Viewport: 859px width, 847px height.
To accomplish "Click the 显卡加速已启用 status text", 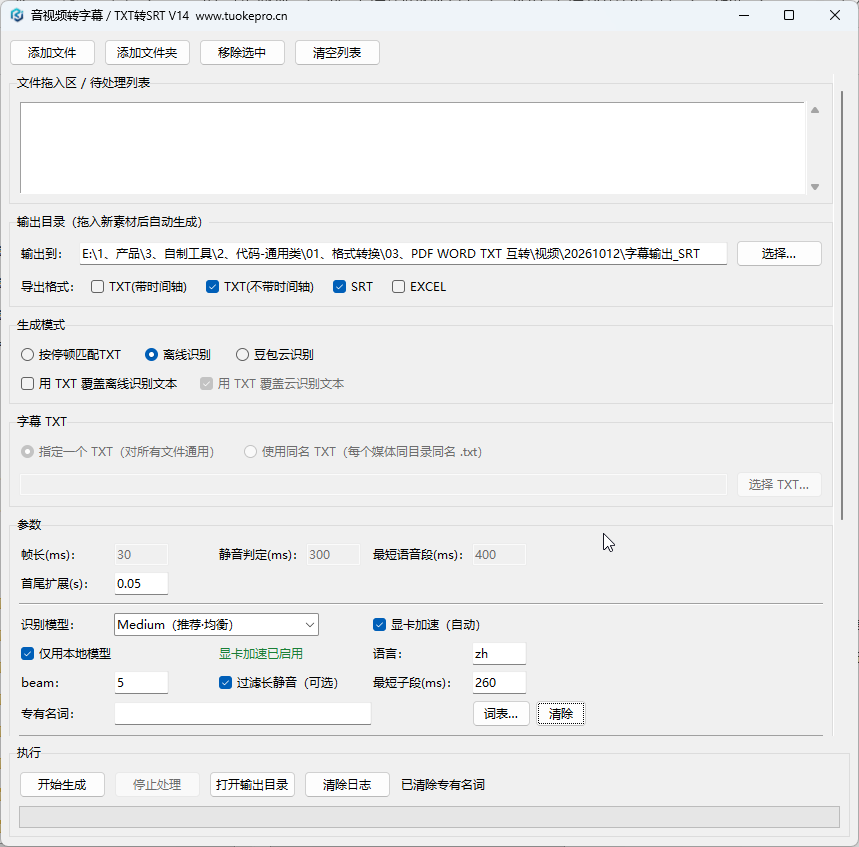I will click(x=261, y=654).
